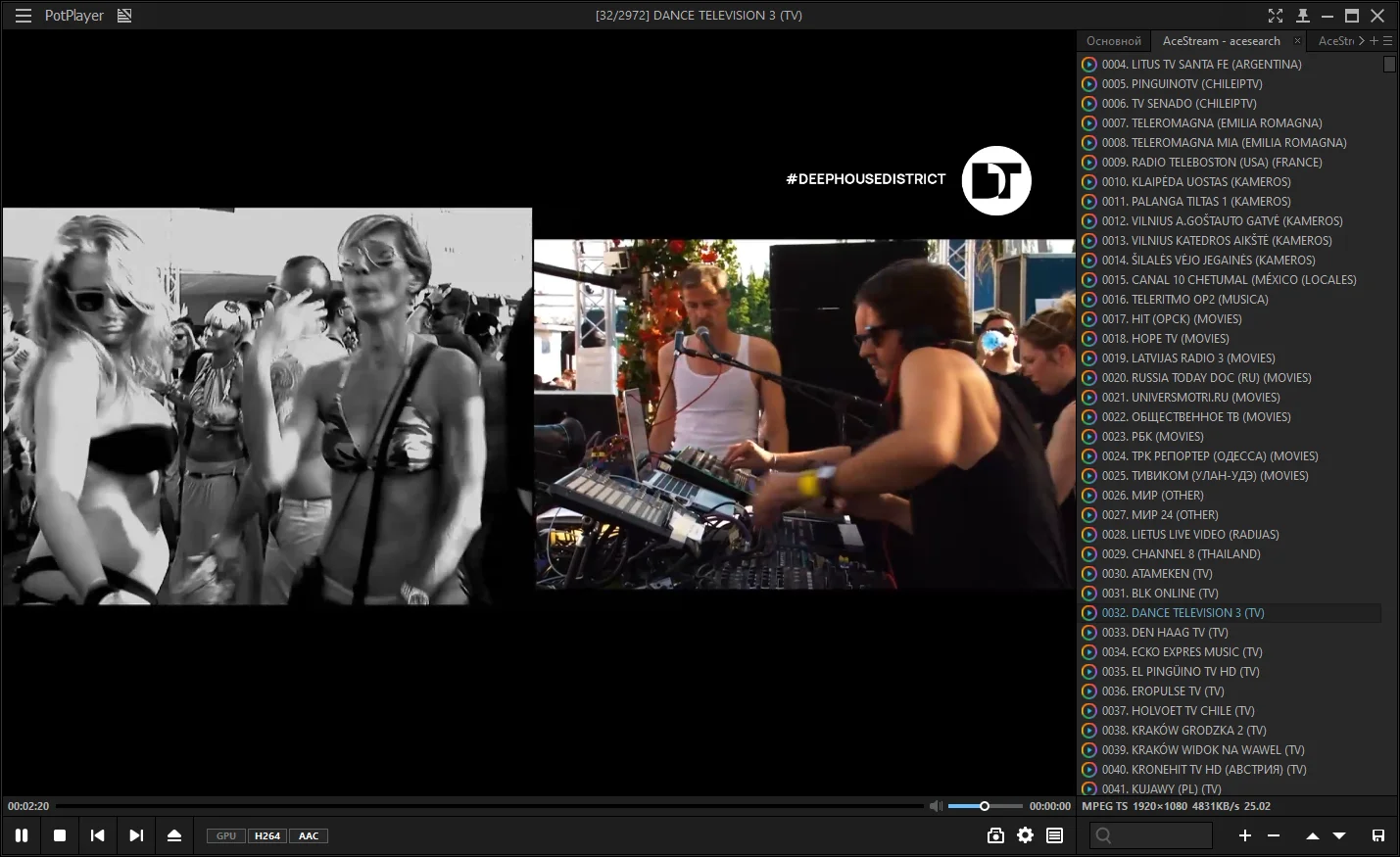The width and height of the screenshot is (1400, 857).
Task: Pause the video playback
Action: (22, 835)
